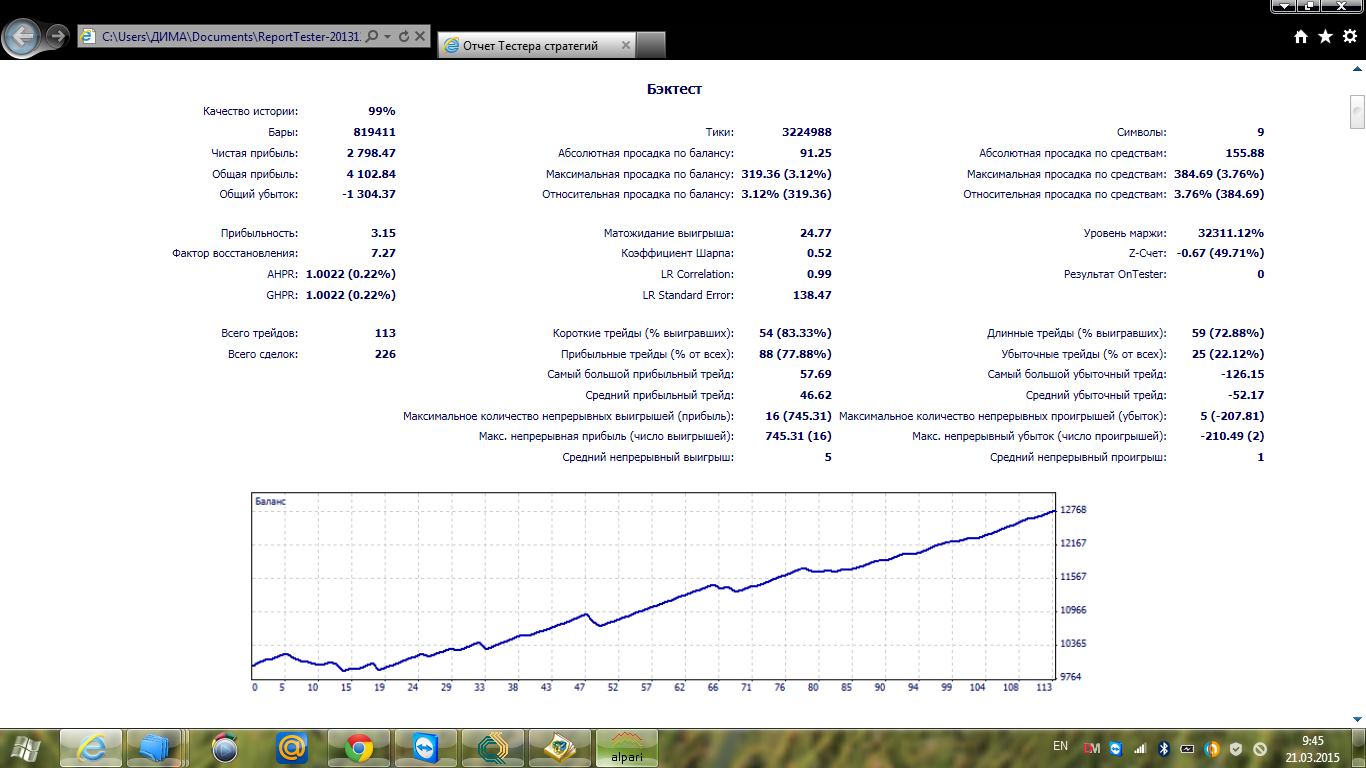This screenshot has height=768, width=1366.
Task: Switch the EN input language indicator
Action: pos(1061,746)
